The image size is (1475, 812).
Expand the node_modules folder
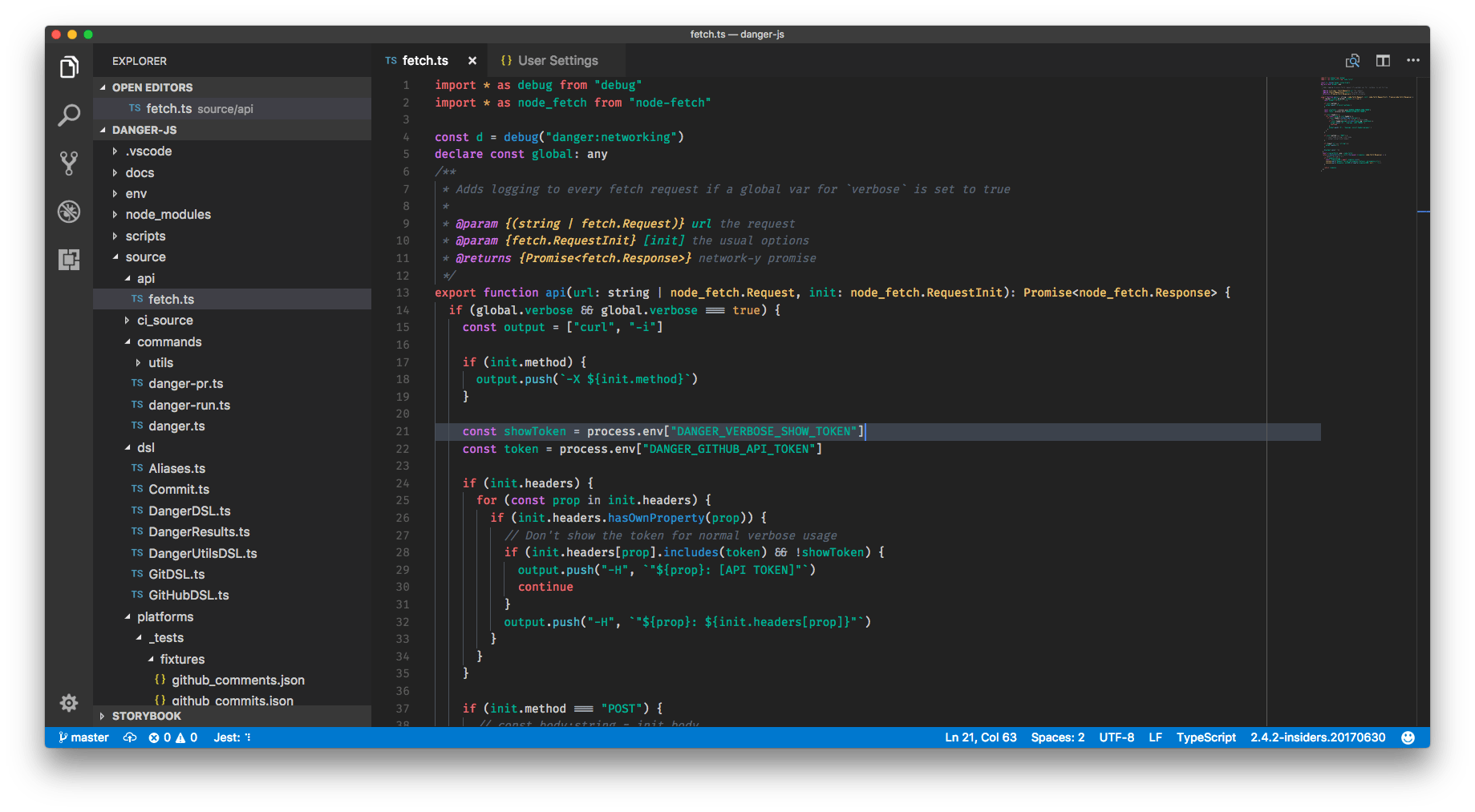click(x=168, y=214)
